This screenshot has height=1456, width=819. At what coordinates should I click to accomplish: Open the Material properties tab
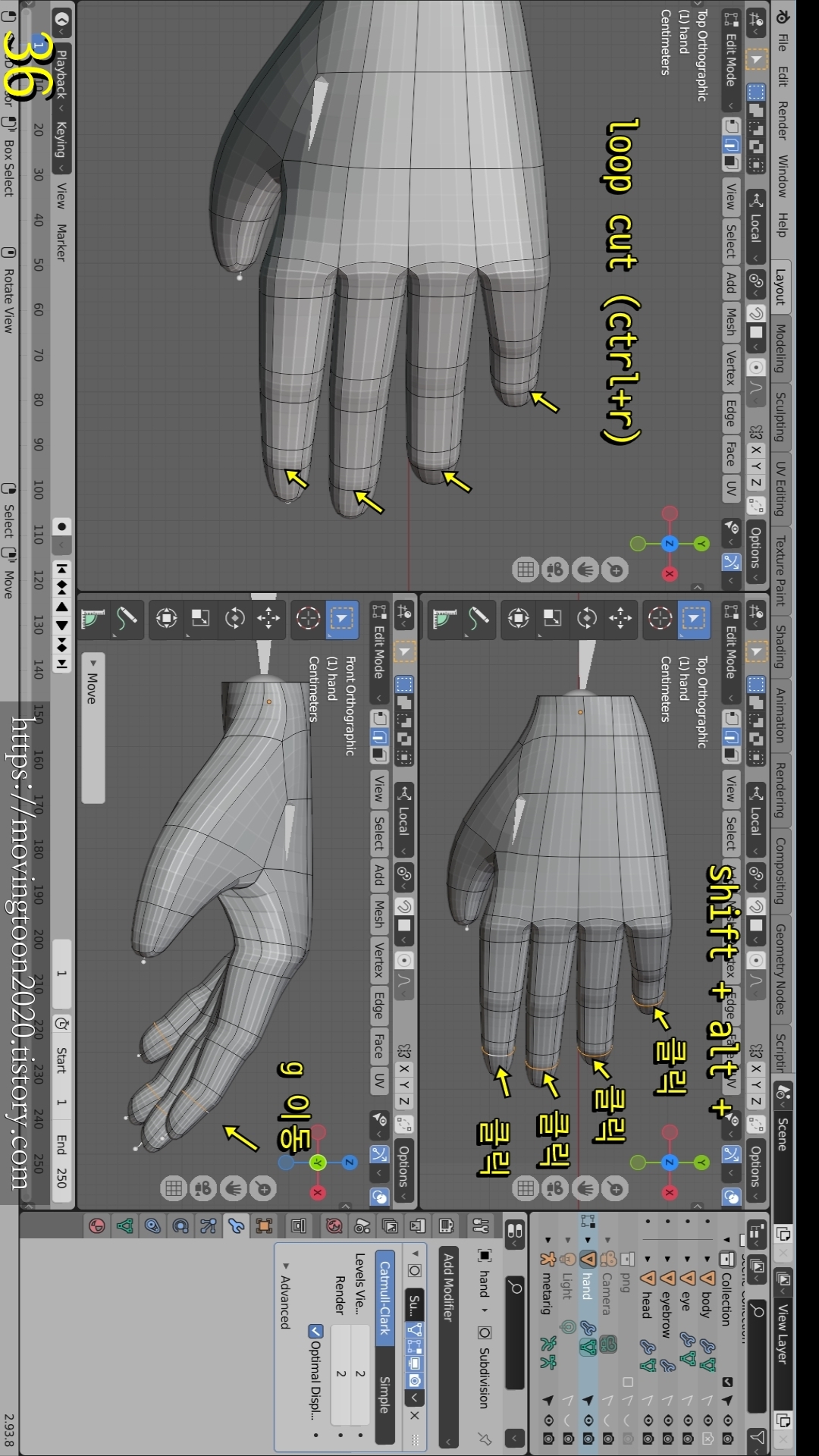97,1226
